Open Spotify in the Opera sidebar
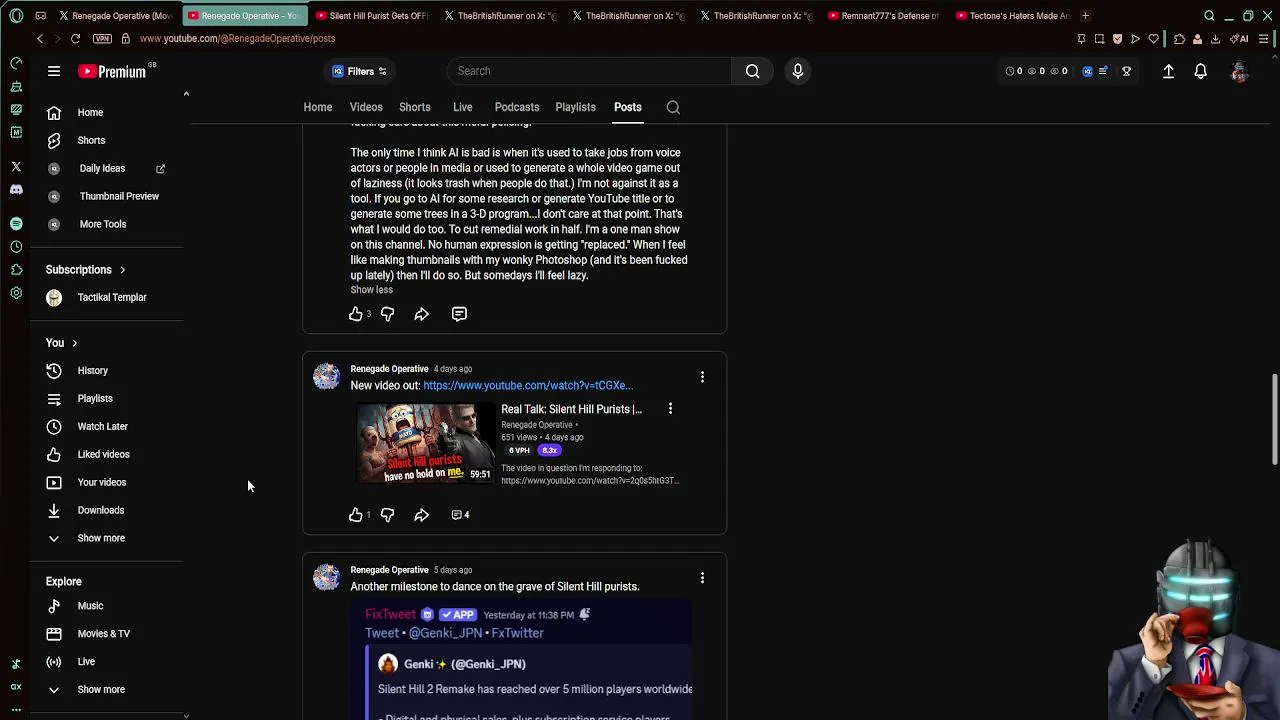1280x720 pixels. click(16, 224)
